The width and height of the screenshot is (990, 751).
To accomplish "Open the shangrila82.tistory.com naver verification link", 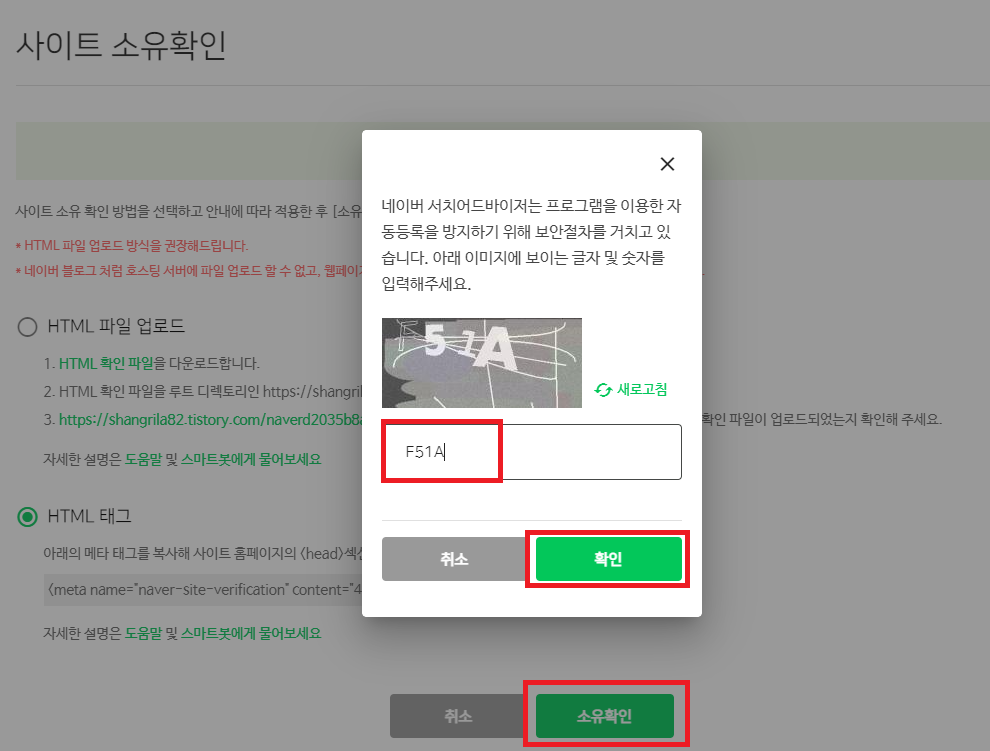I will (x=210, y=419).
